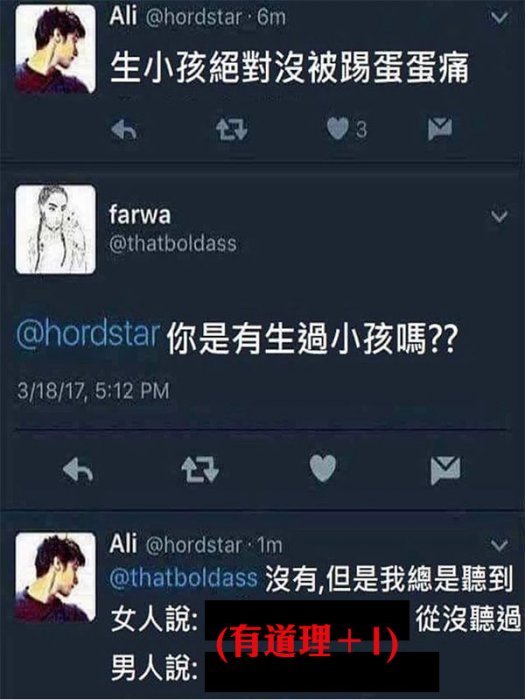Open Ali's avatar on the bottom reply
The height and width of the screenshot is (700, 525).
click(x=55, y=577)
